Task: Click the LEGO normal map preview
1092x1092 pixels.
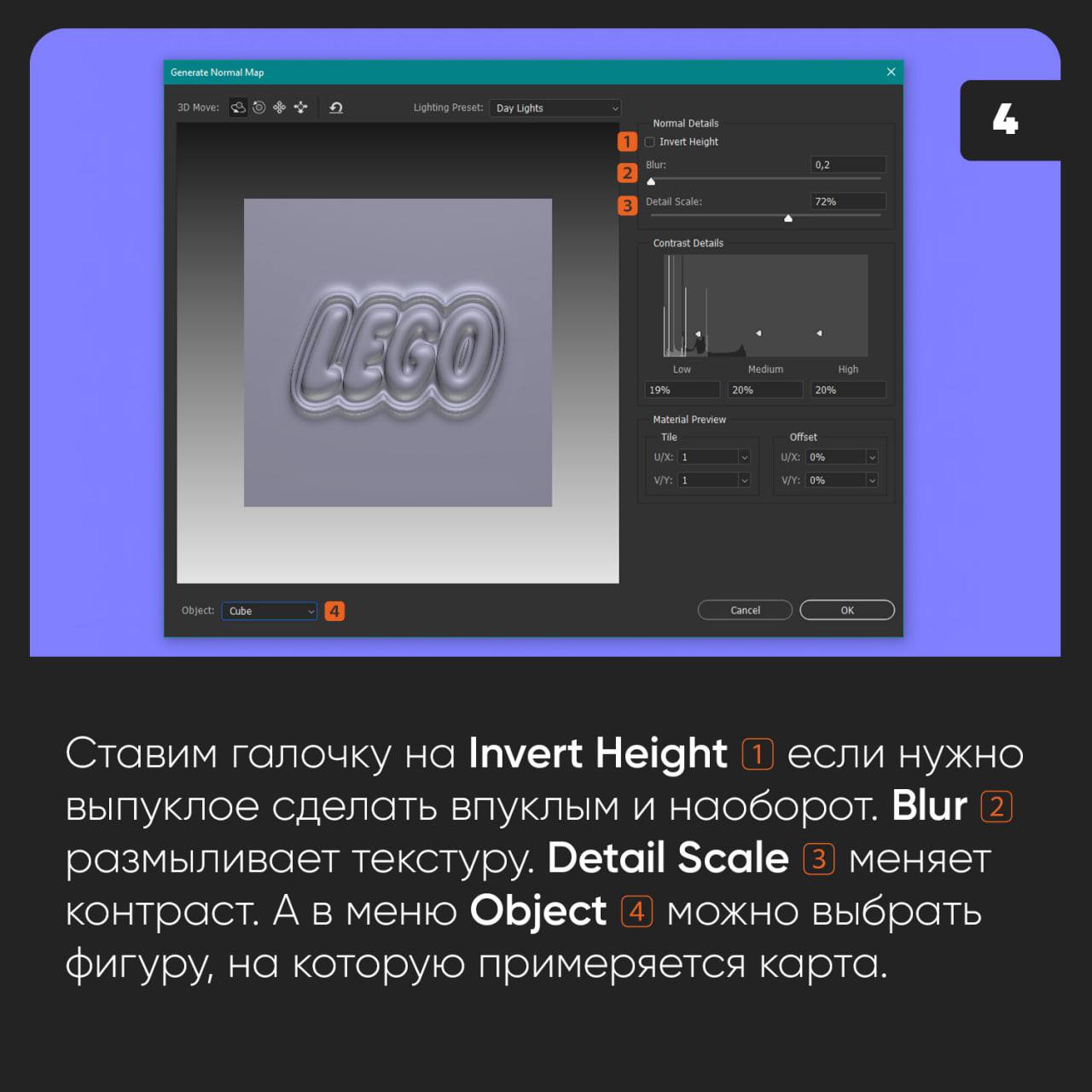Action: [x=398, y=352]
